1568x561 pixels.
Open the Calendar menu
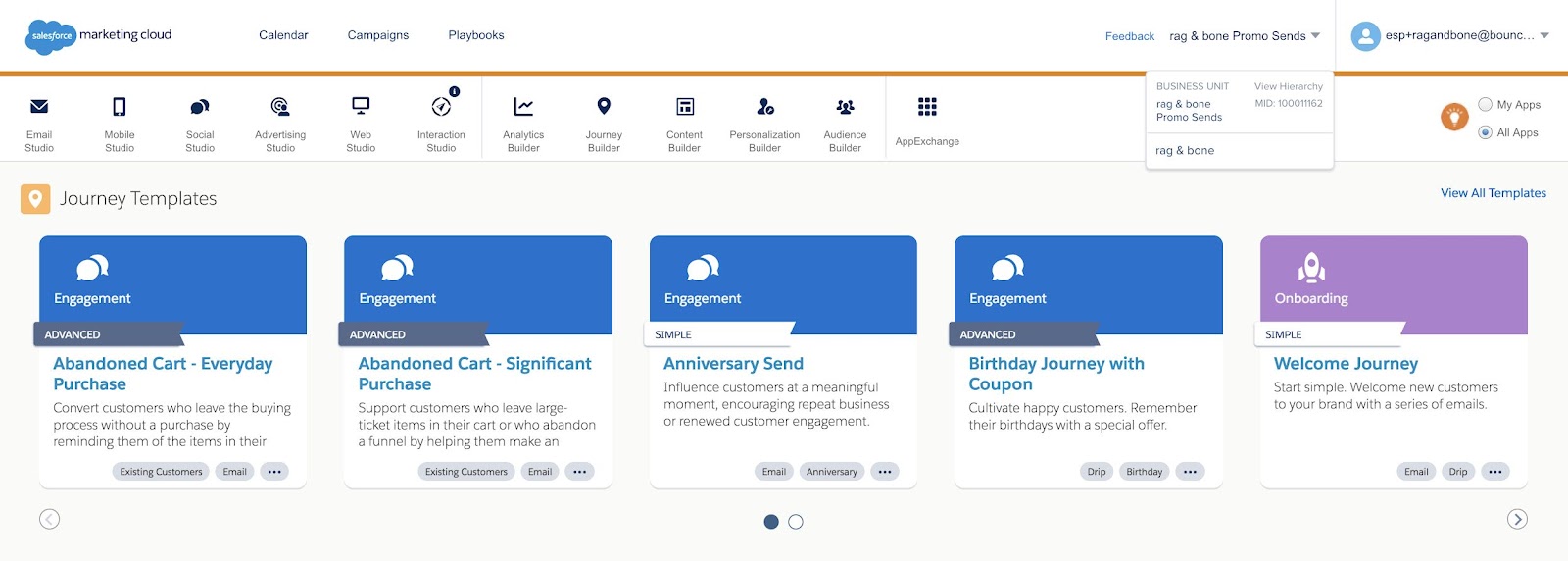tap(283, 35)
